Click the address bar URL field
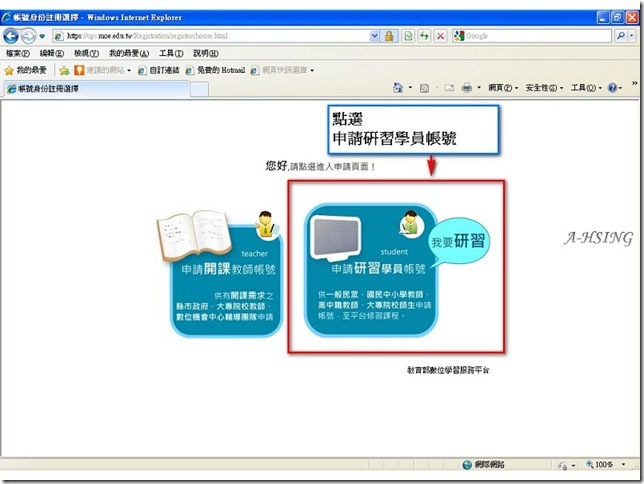 point(211,36)
